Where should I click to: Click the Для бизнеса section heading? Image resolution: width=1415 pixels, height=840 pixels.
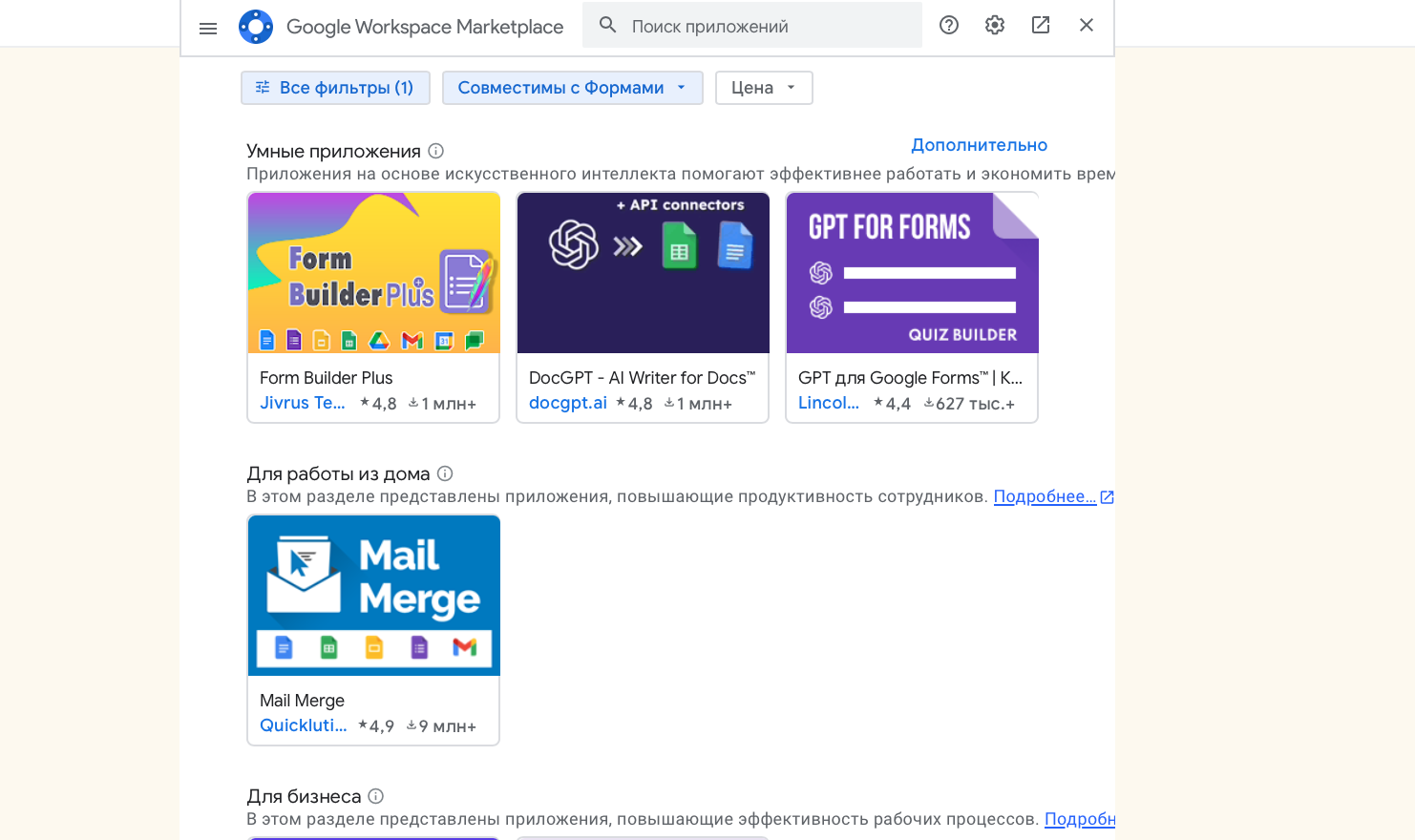click(x=304, y=796)
